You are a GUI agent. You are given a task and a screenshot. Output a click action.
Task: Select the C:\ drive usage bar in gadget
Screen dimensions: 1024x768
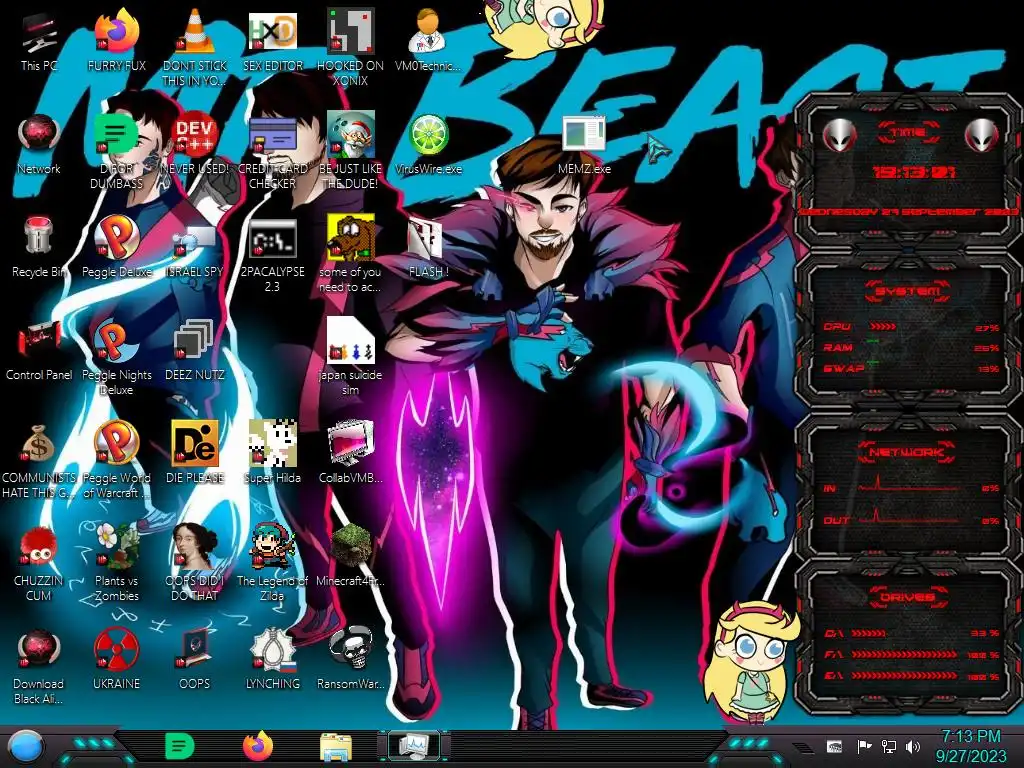point(912,633)
